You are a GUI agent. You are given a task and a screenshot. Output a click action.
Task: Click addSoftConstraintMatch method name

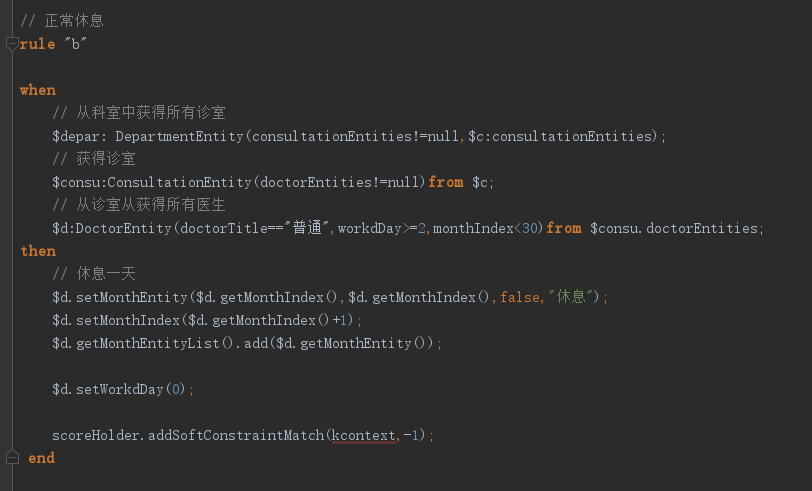[x=236, y=435]
